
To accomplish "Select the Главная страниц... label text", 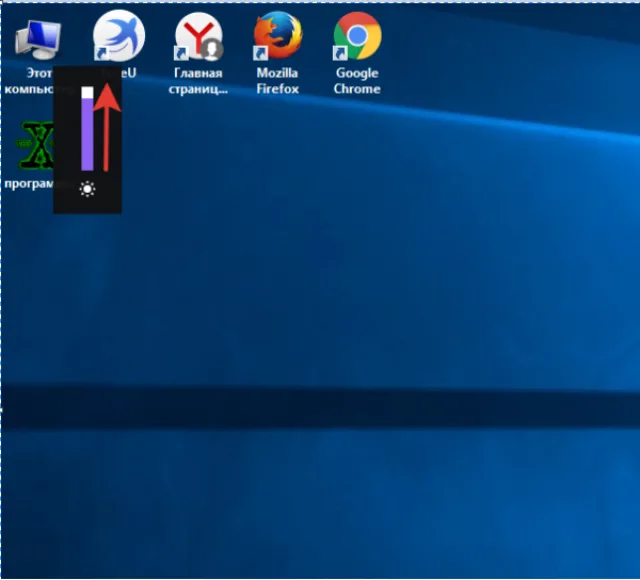I will (x=198, y=81).
